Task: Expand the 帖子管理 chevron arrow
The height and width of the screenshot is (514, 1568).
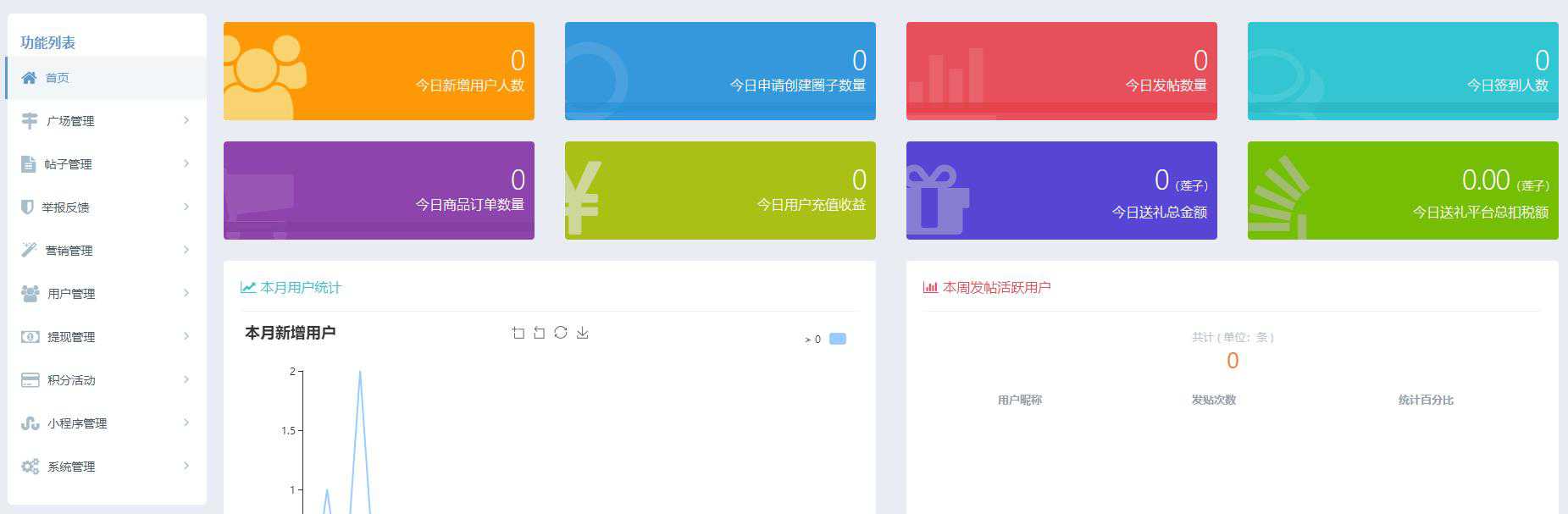Action: [x=186, y=164]
